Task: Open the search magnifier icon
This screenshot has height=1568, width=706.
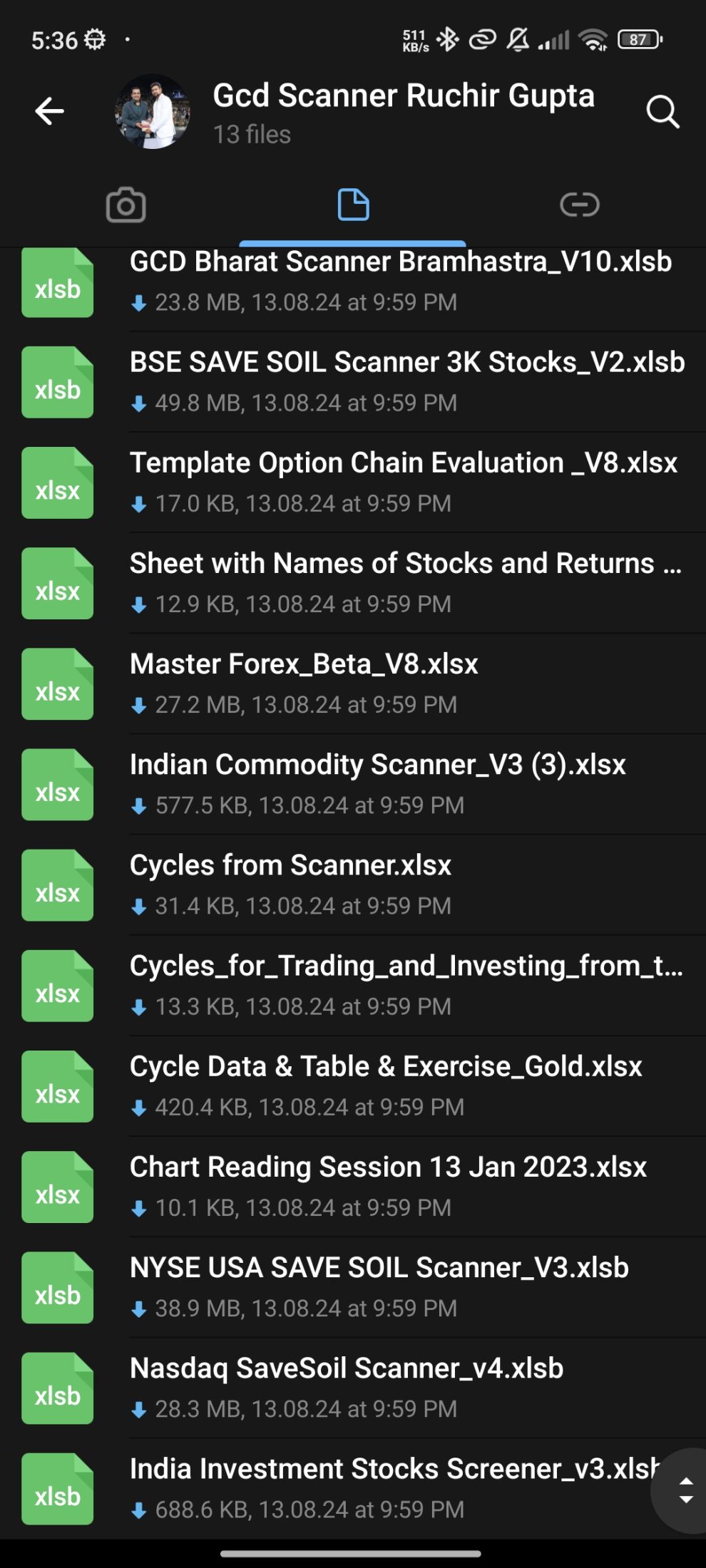Action: 662,112
